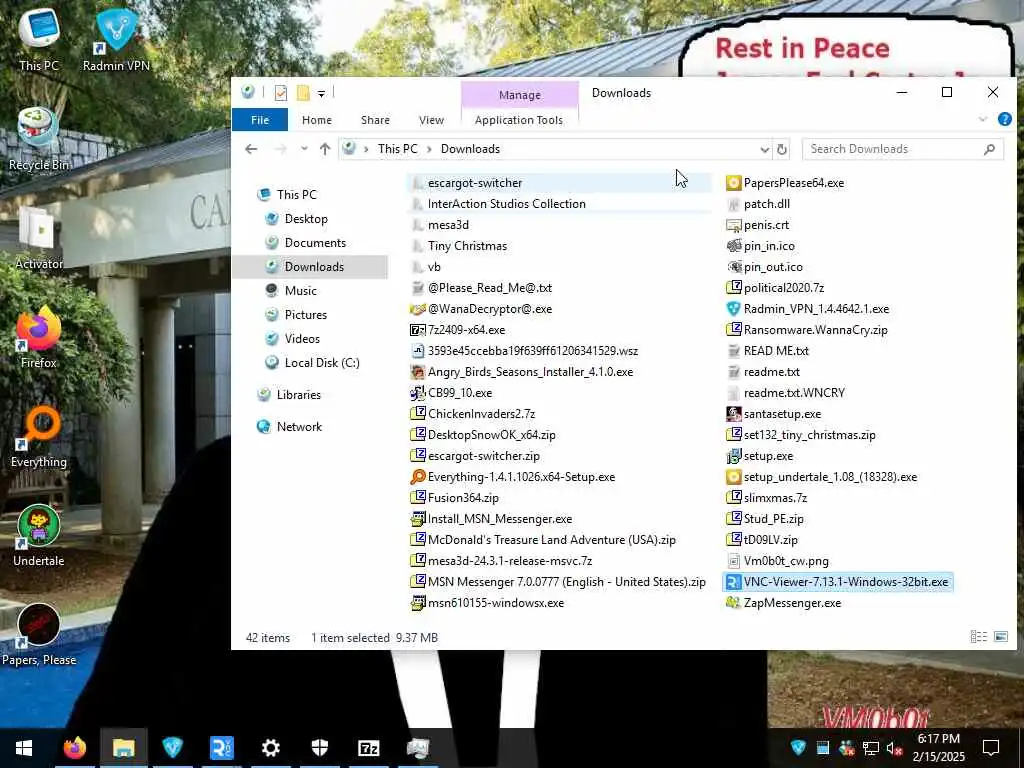The height and width of the screenshot is (768, 1024).
Task: Click This PC in the address breadcrumb
Action: (397, 149)
